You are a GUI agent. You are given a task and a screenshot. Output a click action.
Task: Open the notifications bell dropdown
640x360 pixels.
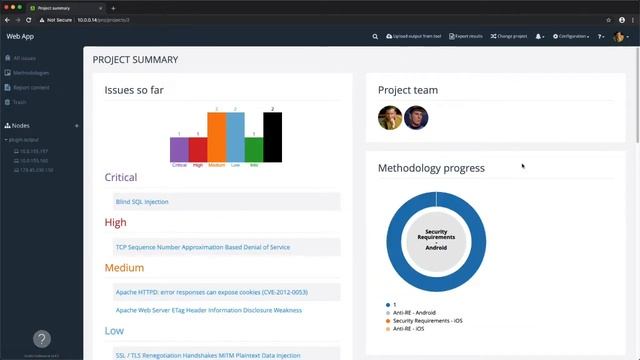click(x=540, y=36)
